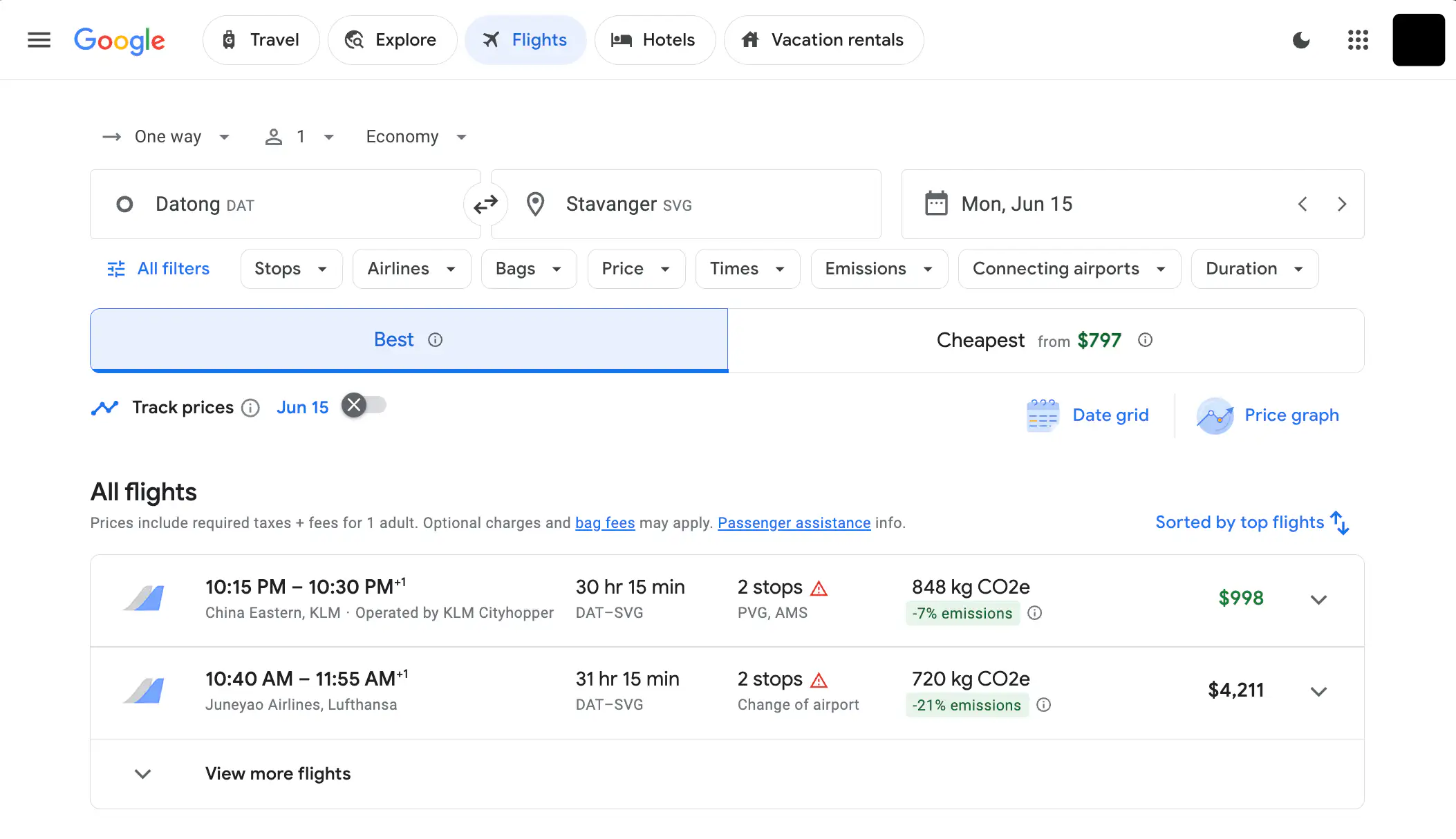Screen dimensions: 1456x839
Task: Switch to the Hotels tab
Action: tap(654, 40)
